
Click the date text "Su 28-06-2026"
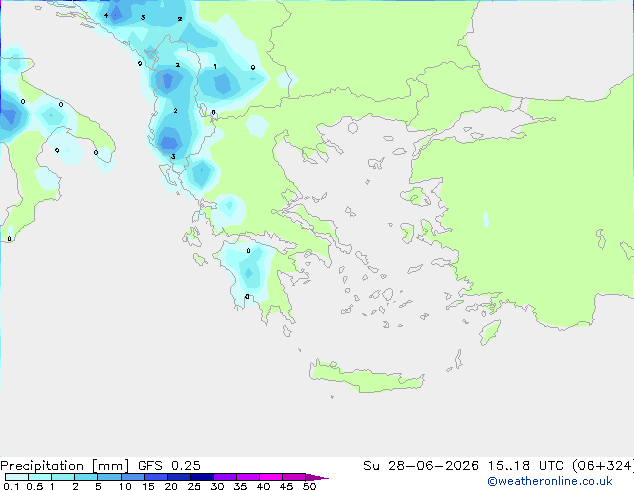[421, 466]
